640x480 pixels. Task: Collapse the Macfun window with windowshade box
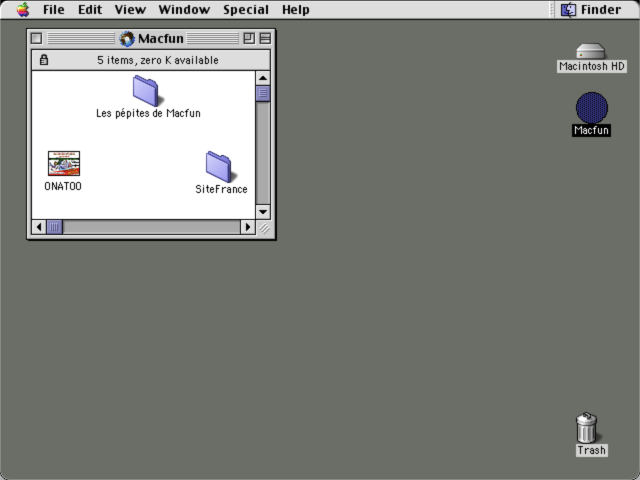coord(265,38)
